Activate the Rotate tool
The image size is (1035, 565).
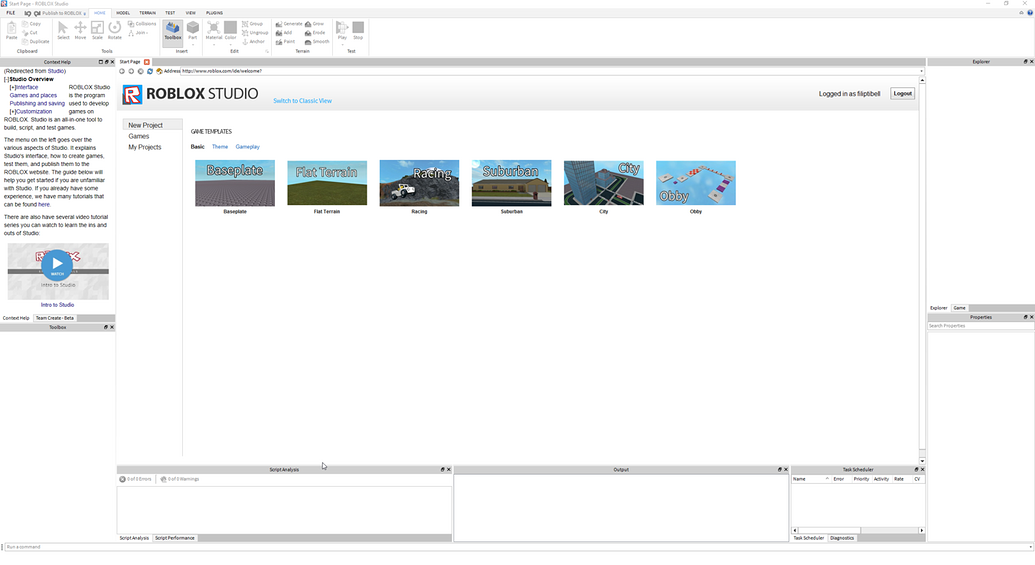(114, 30)
